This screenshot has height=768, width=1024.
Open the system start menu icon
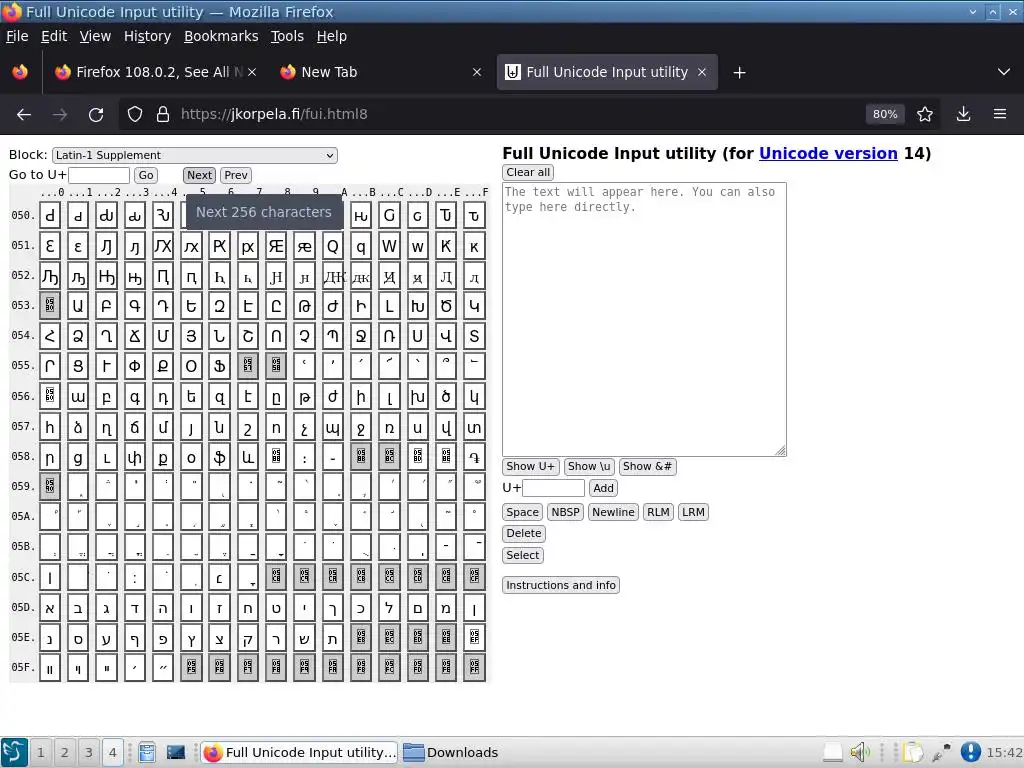[14, 752]
